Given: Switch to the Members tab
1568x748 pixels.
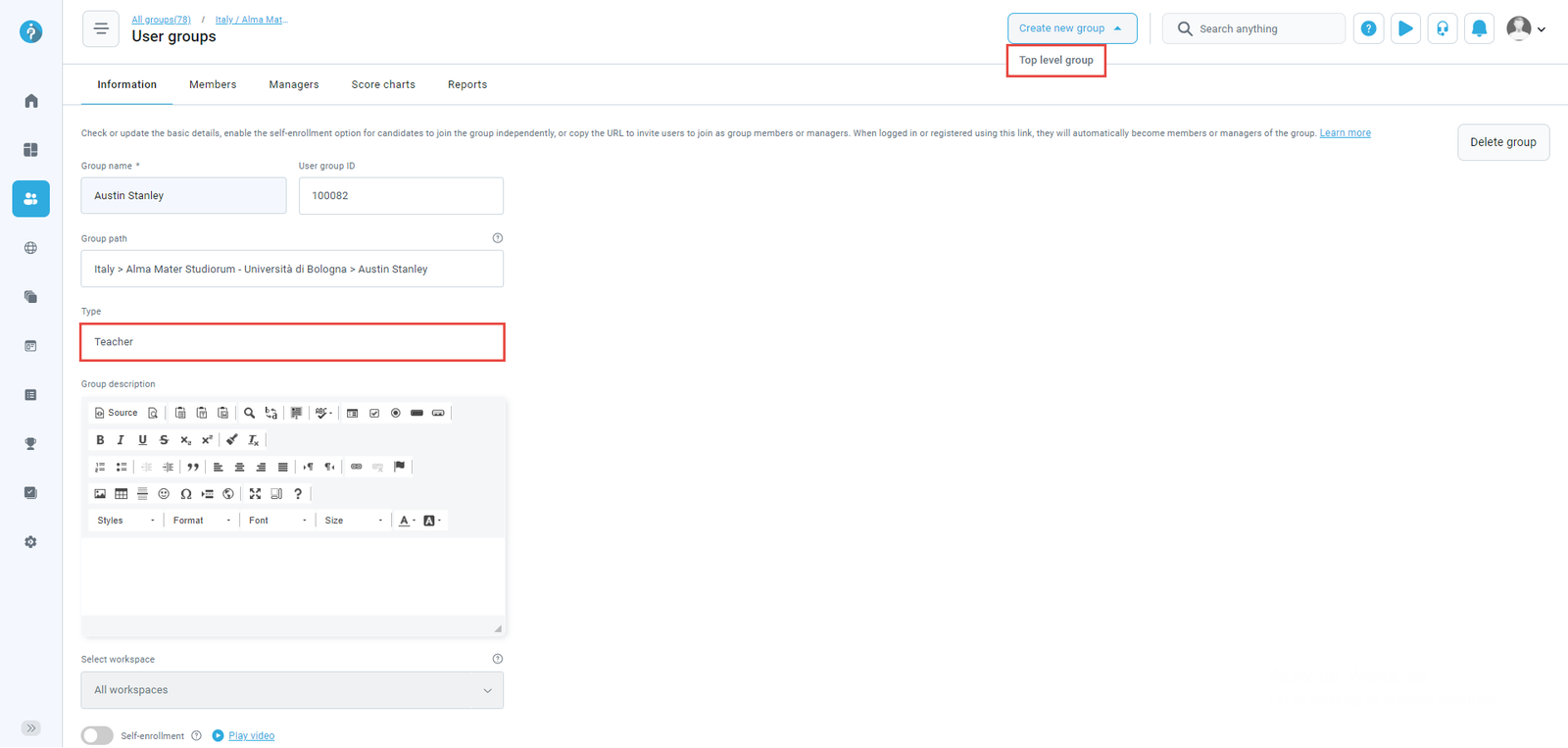Looking at the screenshot, I should point(213,85).
